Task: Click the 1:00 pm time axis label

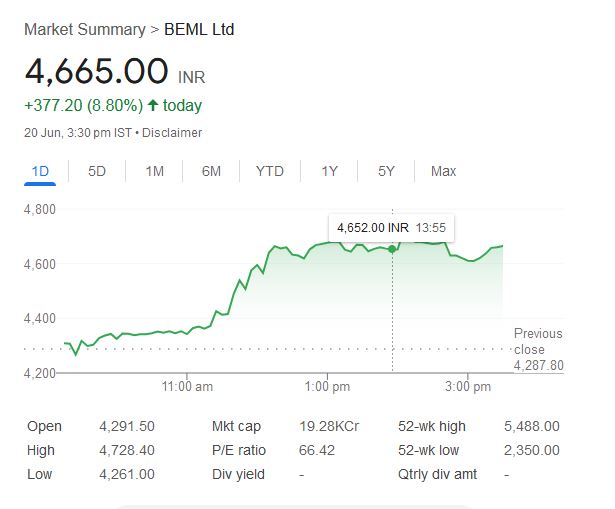Action: 328,386
